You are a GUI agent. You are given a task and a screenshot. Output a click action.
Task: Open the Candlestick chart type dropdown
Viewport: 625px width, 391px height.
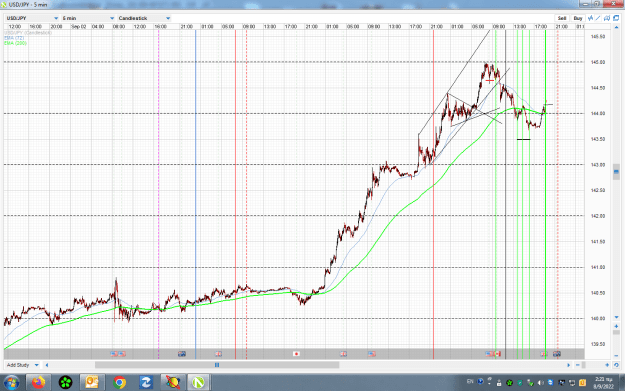tap(144, 18)
